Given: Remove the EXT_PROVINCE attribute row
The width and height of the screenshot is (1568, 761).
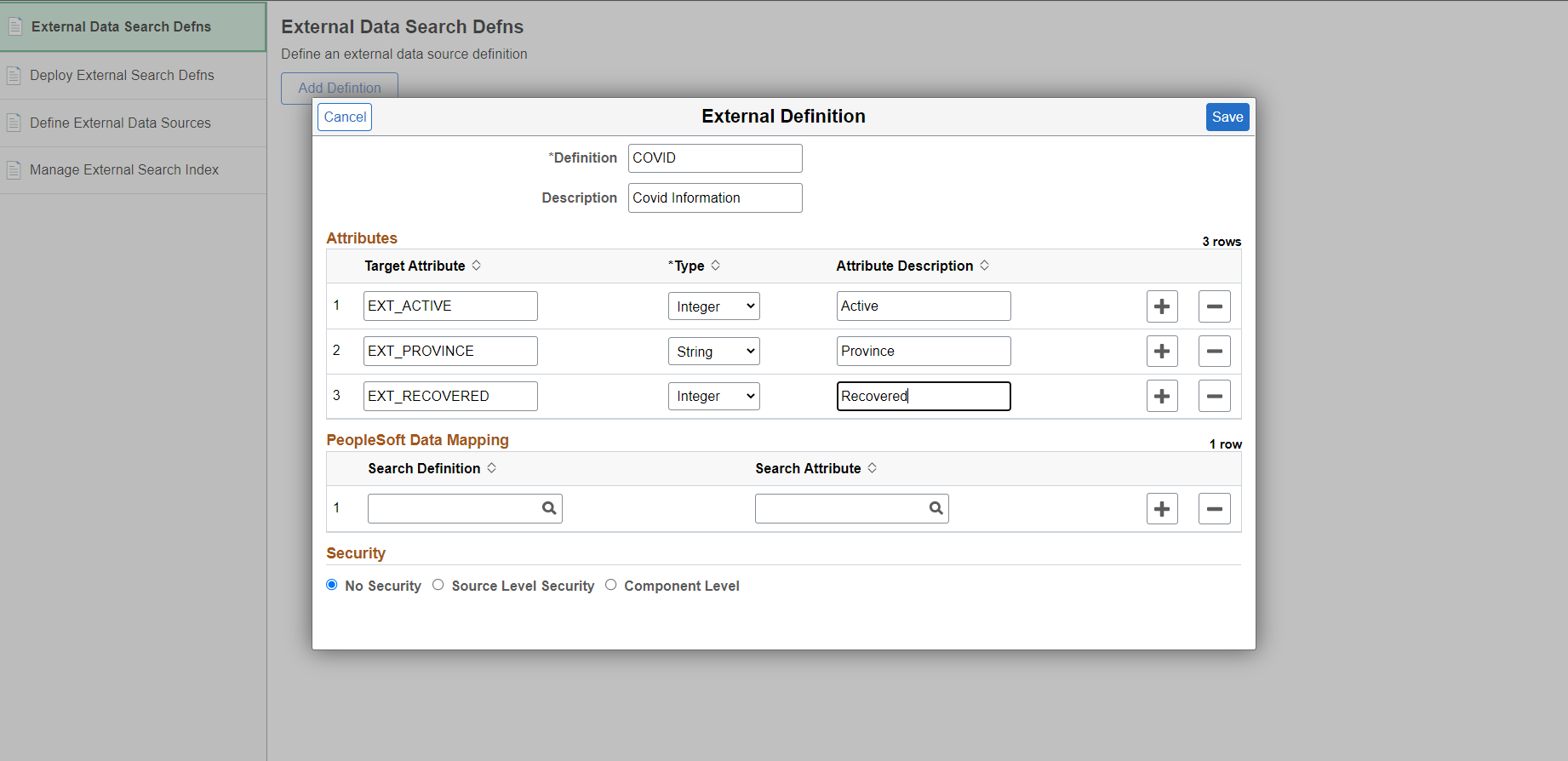Looking at the screenshot, I should (x=1214, y=352).
